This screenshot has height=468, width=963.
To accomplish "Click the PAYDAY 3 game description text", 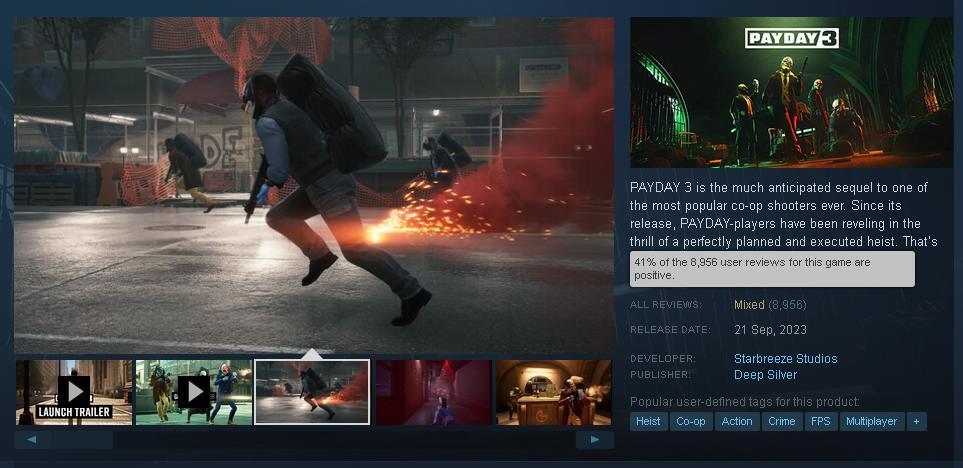I will coord(783,214).
